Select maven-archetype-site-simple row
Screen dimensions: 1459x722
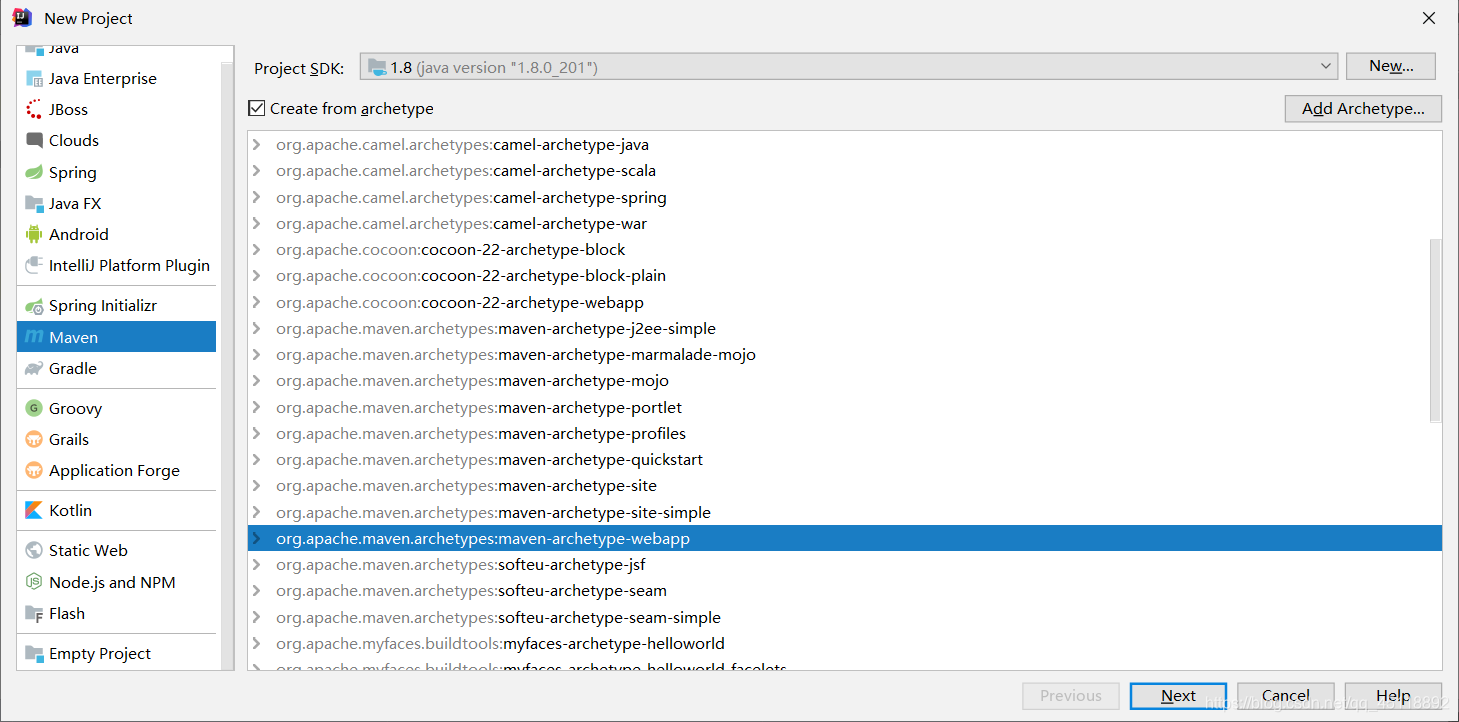845,513
